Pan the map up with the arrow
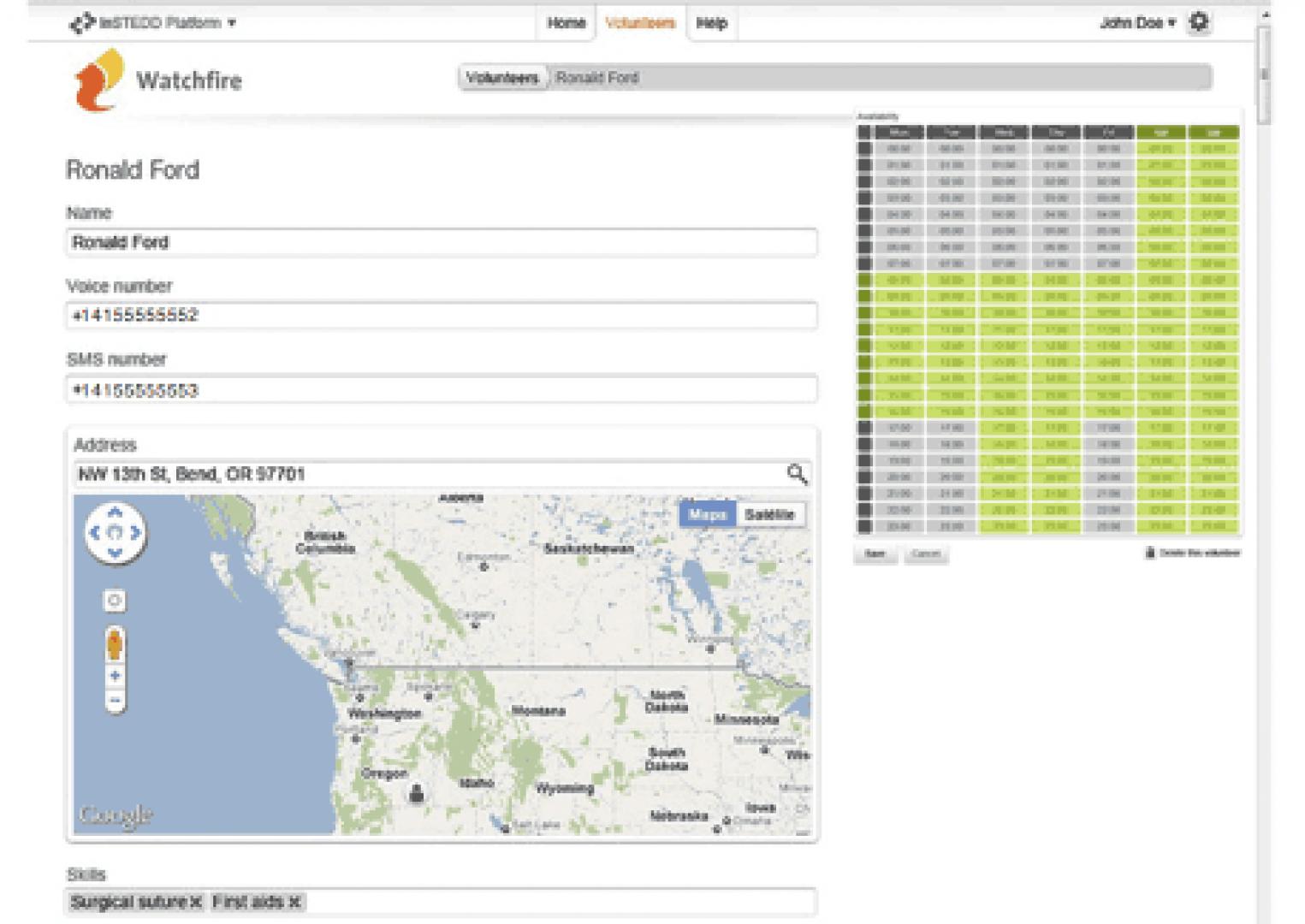1305x924 pixels. (115, 513)
